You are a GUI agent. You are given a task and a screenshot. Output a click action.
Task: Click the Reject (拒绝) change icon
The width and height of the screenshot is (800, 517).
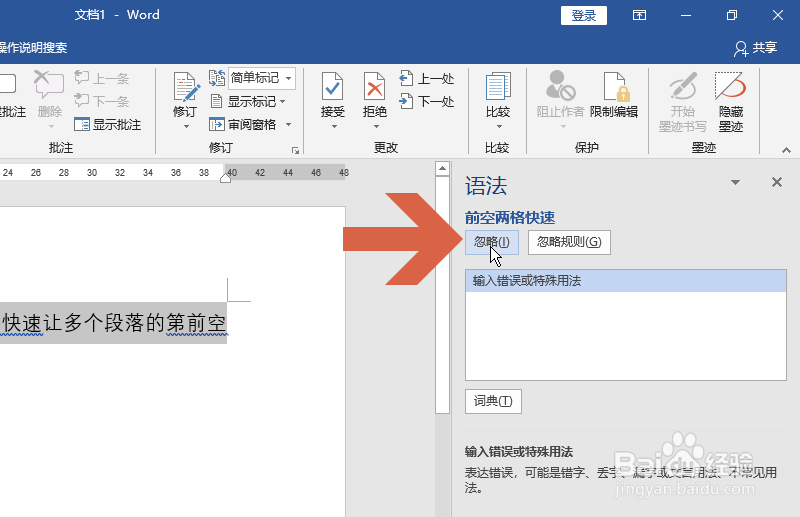(x=374, y=87)
